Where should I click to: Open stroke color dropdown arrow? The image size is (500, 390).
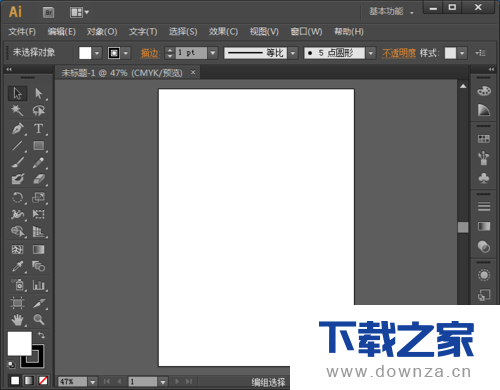126,53
